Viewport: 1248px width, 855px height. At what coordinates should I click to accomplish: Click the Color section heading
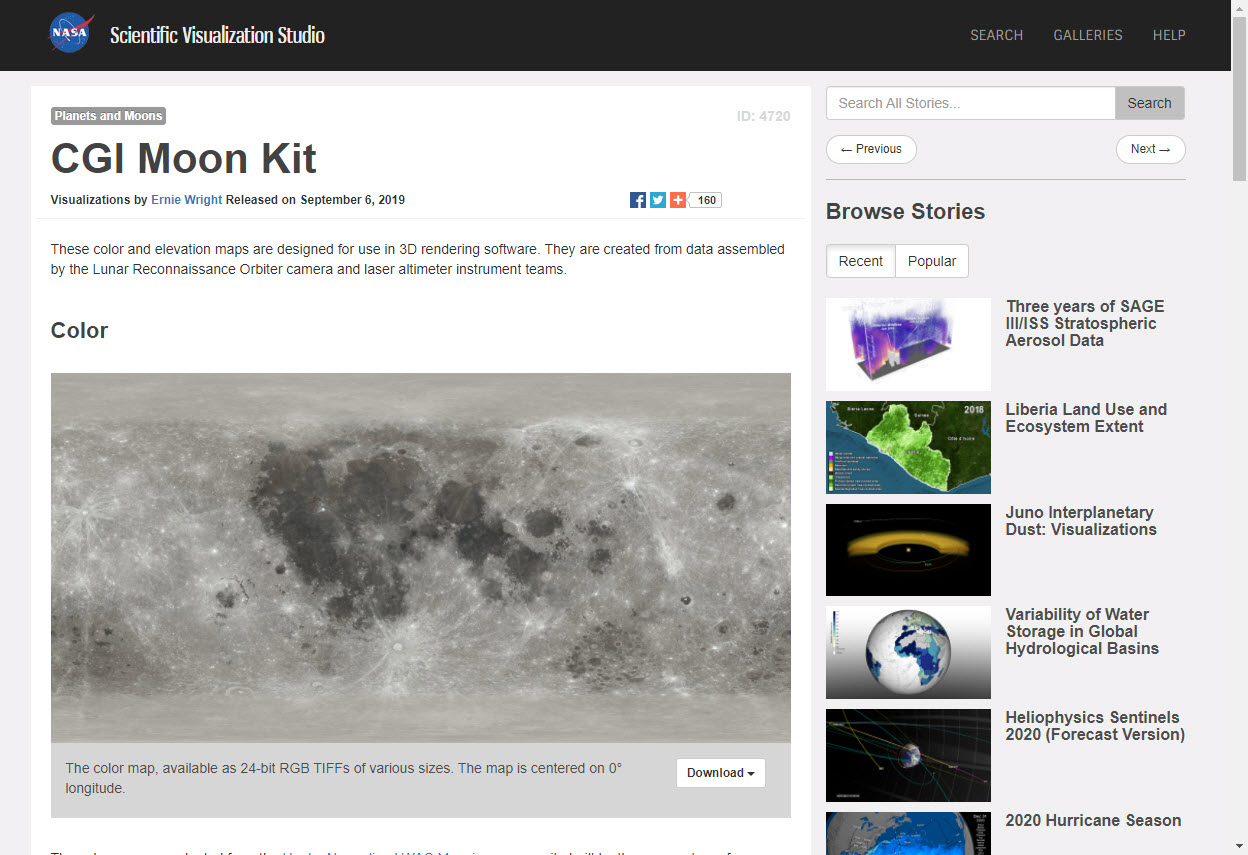(79, 331)
